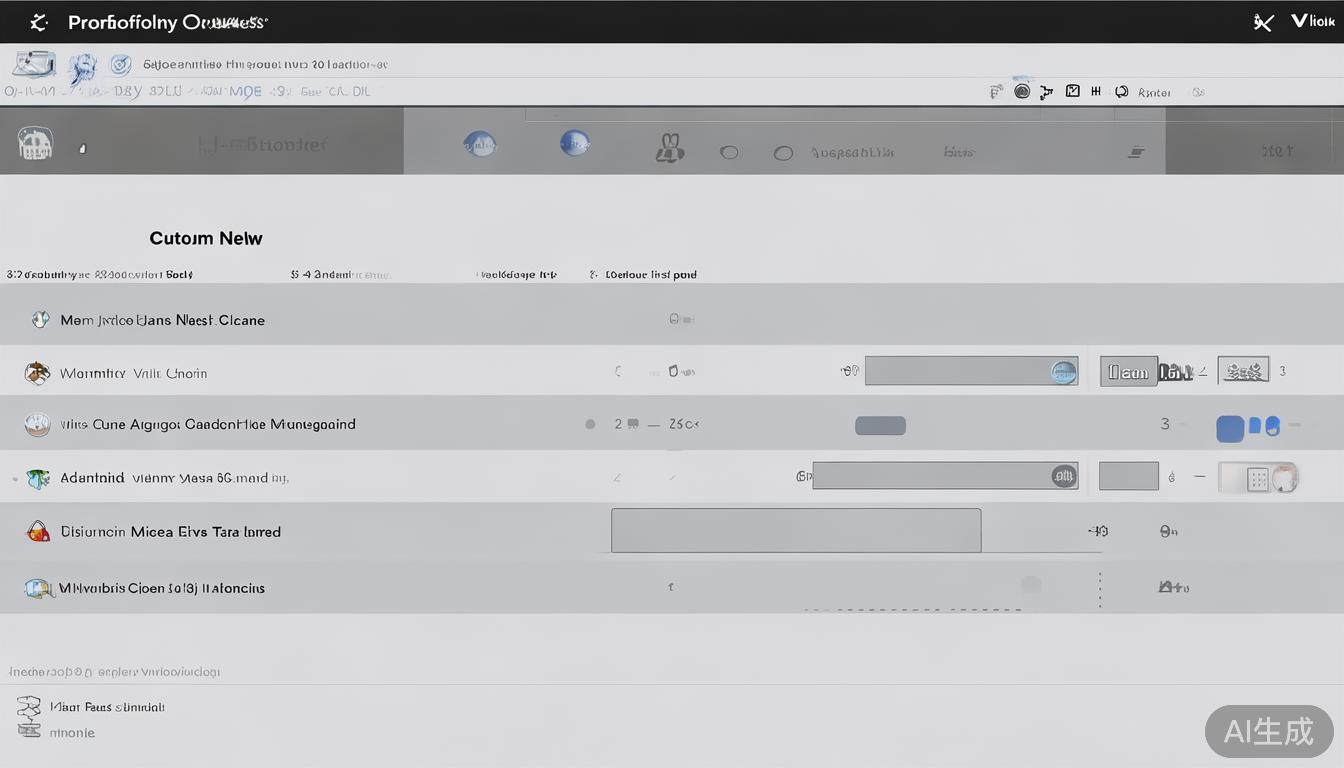
Task: Click the scissors icon in the title bar
Action: tap(1263, 22)
